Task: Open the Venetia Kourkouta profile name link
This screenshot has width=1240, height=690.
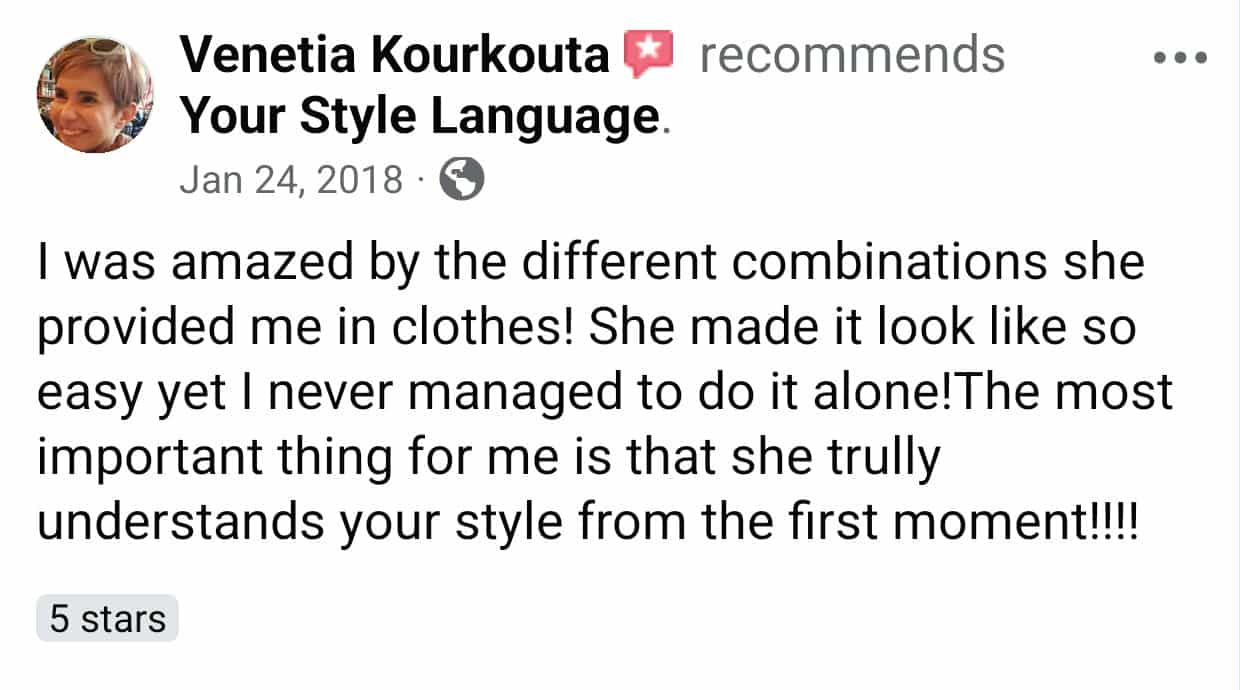Action: (x=395, y=55)
